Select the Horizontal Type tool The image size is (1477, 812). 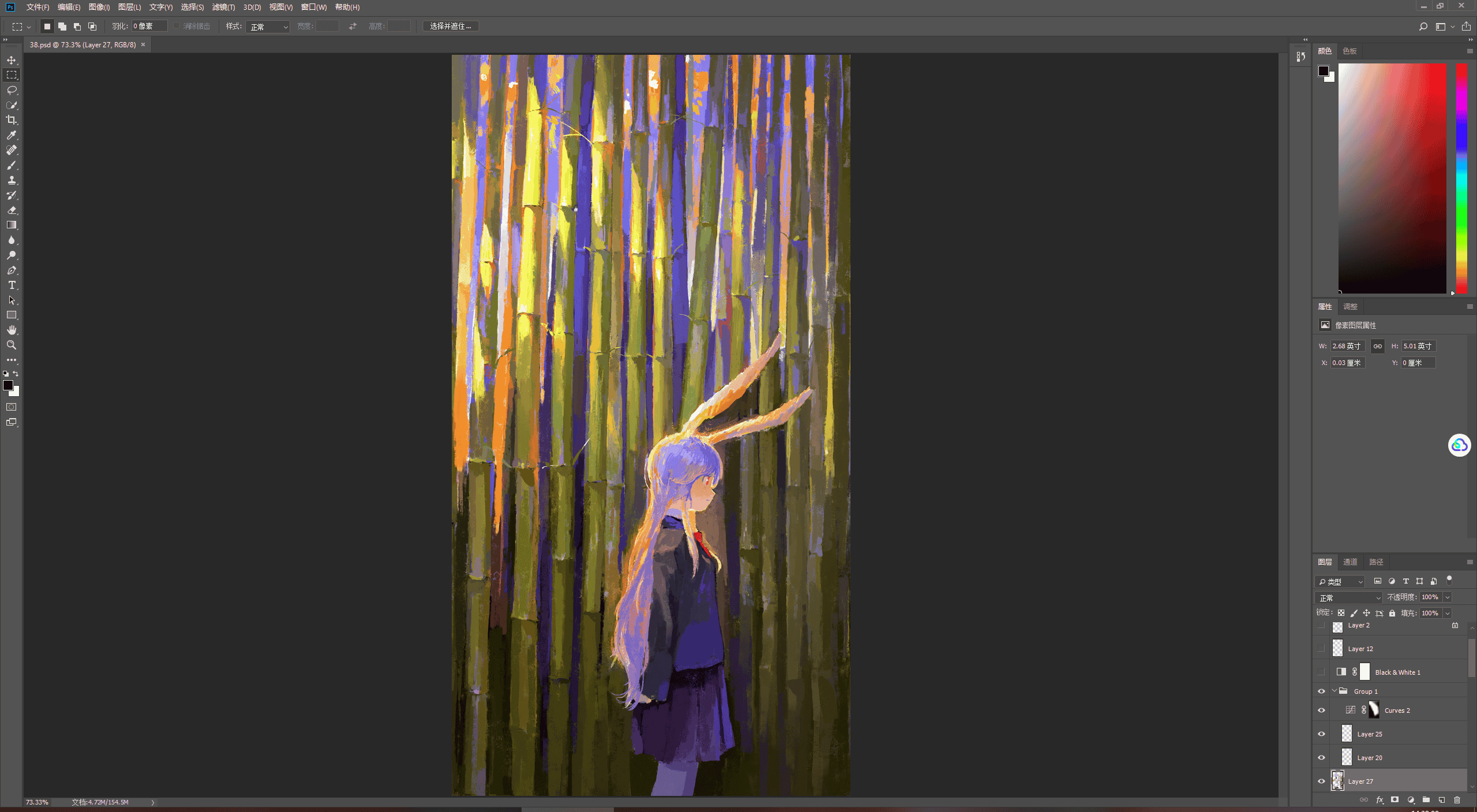12,285
